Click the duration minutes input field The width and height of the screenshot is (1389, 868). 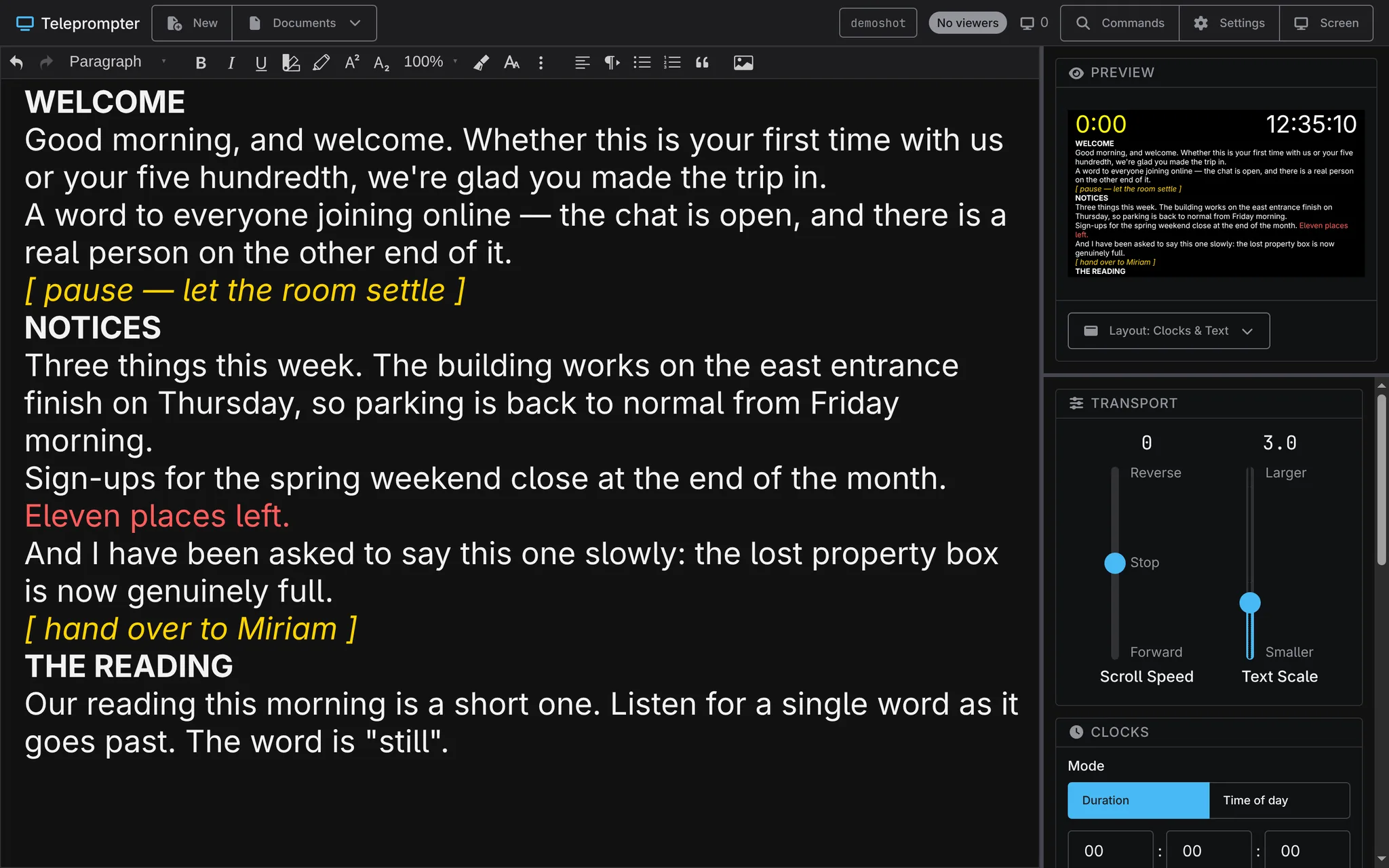click(x=1209, y=850)
